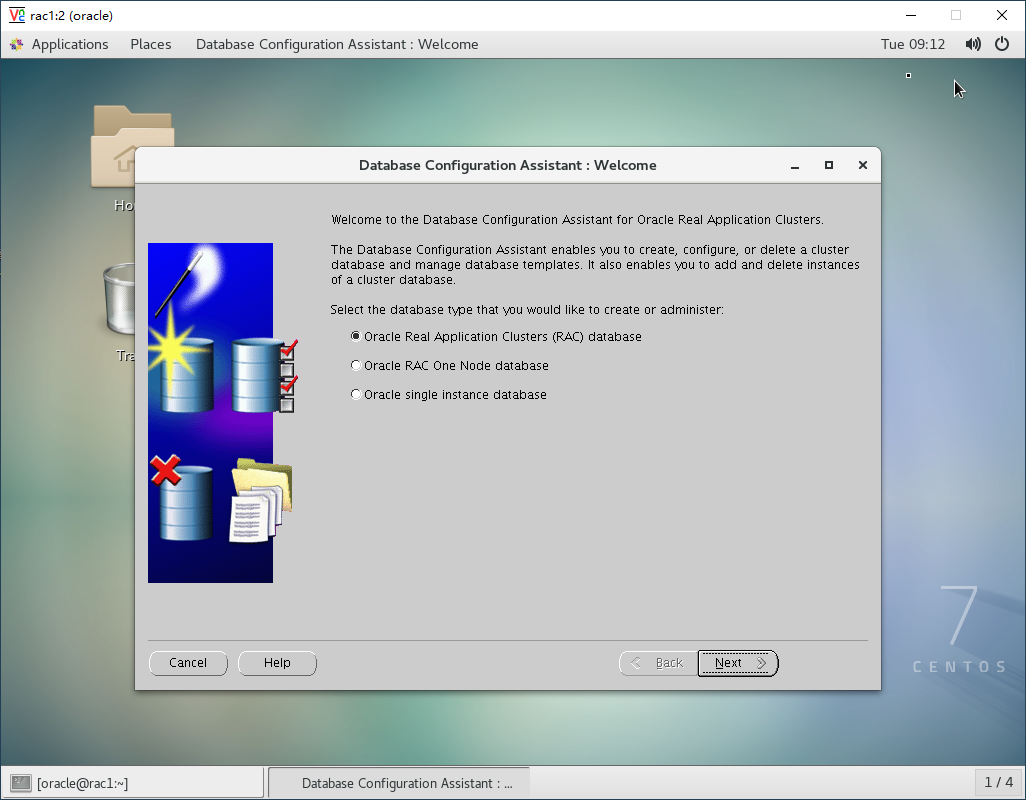Screen dimensions: 1026x800
Task: Open the Applications menu
Action: tap(70, 44)
